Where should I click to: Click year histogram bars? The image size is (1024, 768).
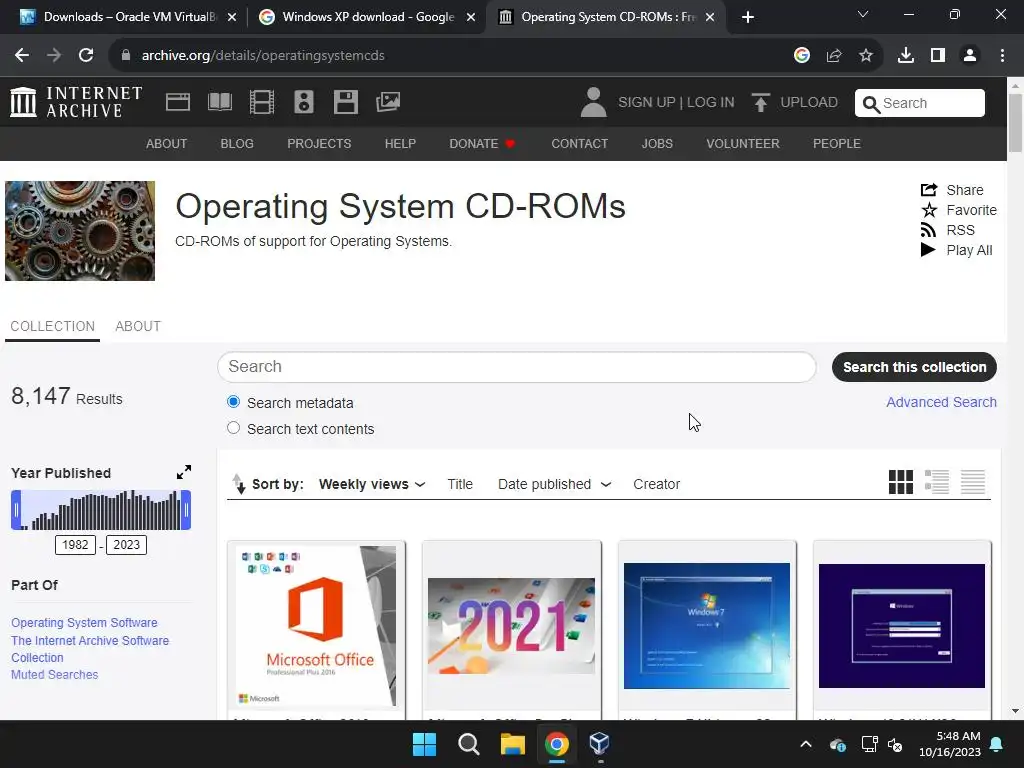click(101, 510)
